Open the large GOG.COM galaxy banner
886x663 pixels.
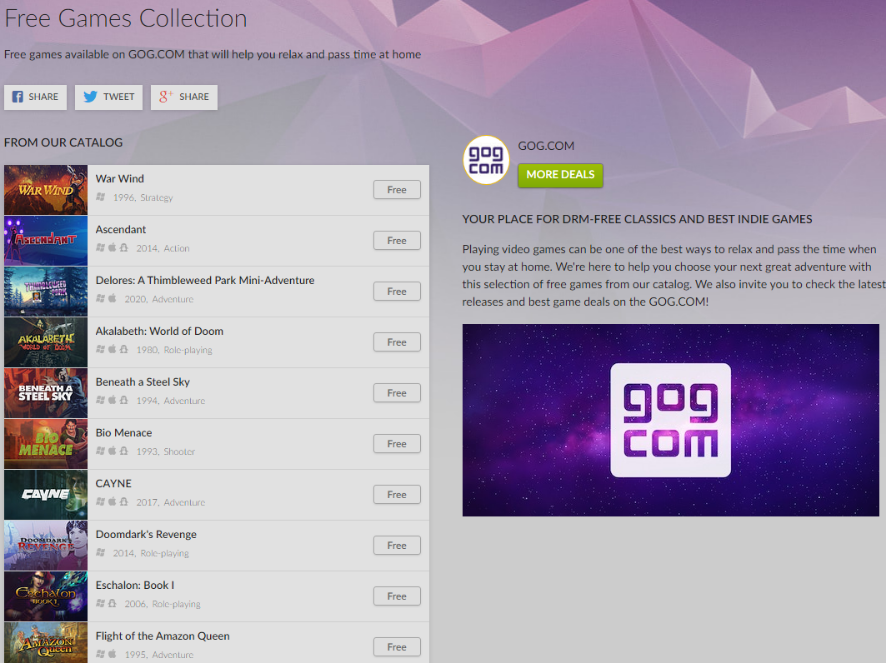671,420
